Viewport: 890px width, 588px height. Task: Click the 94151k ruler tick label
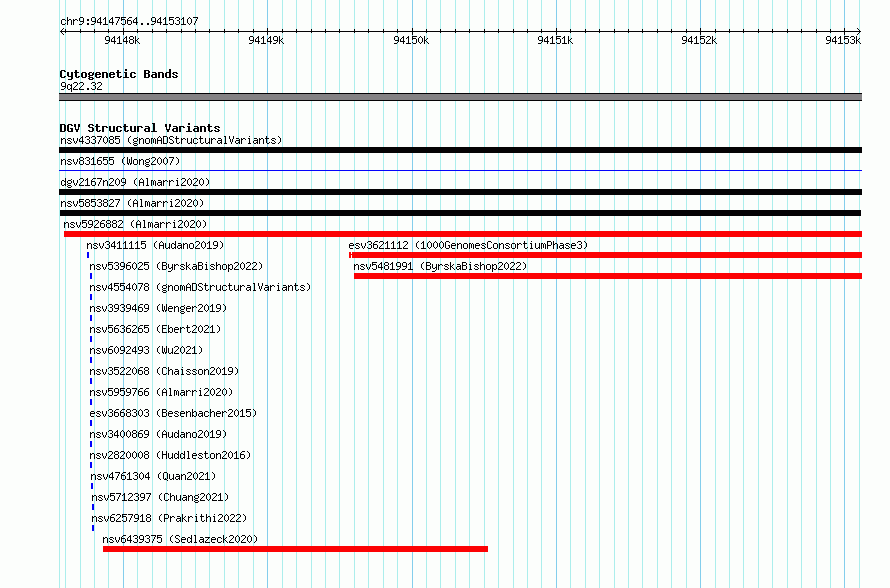[555, 40]
